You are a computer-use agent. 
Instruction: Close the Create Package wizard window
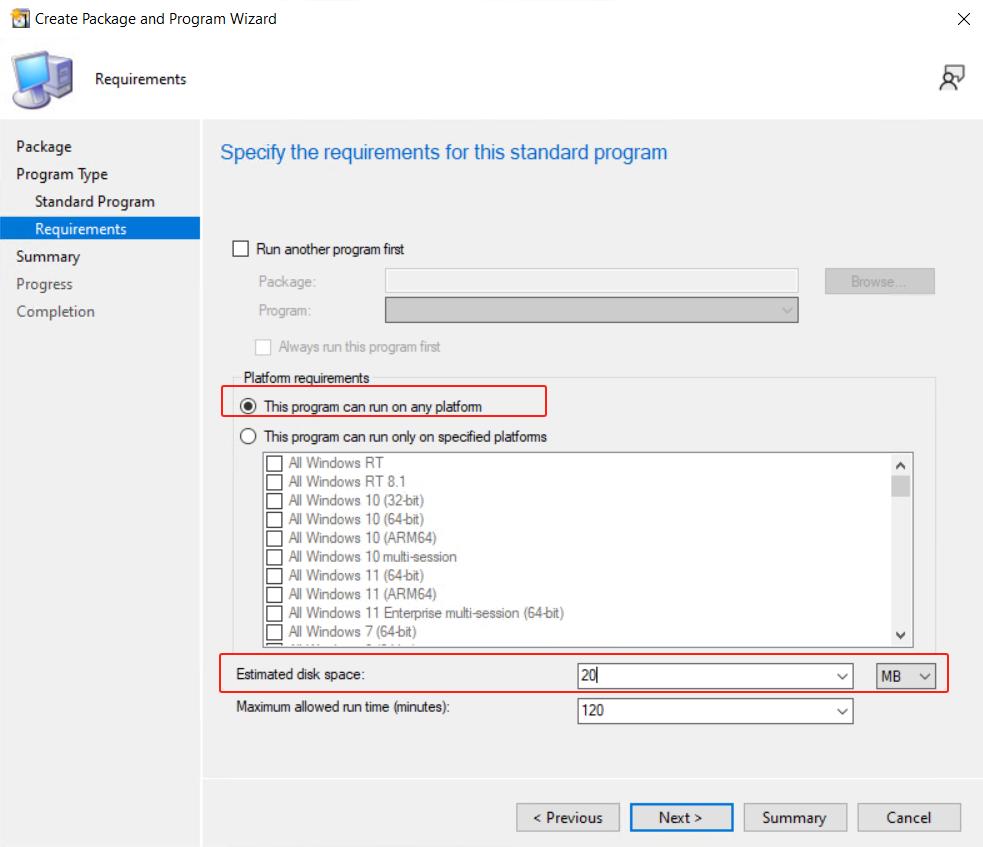(963, 19)
